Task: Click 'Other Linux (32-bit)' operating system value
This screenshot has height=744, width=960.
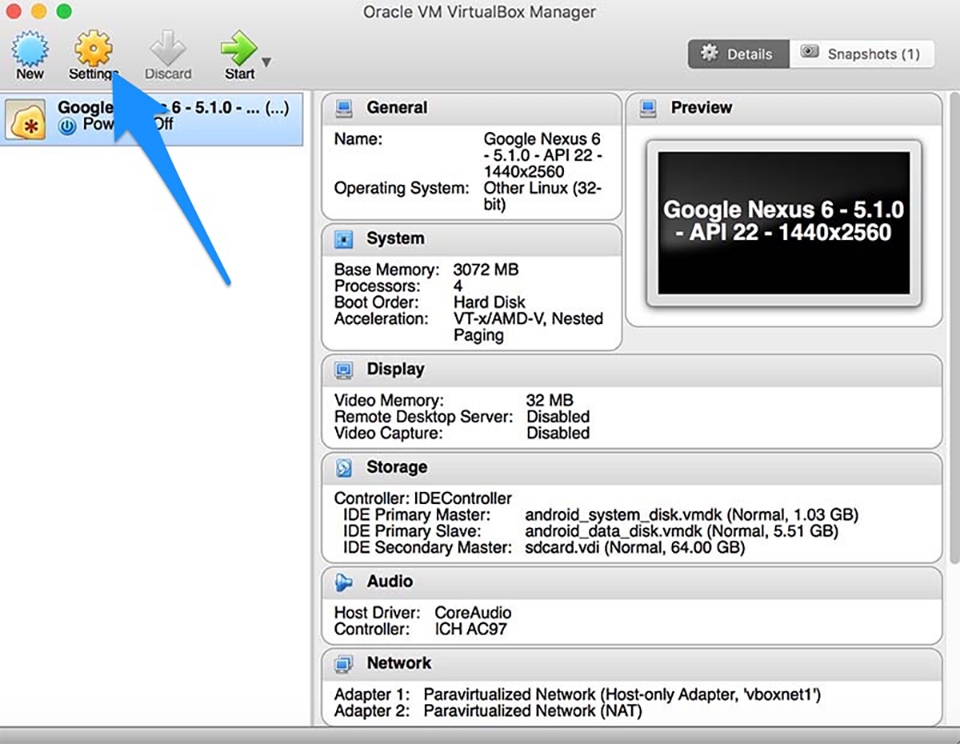Action: click(542, 196)
